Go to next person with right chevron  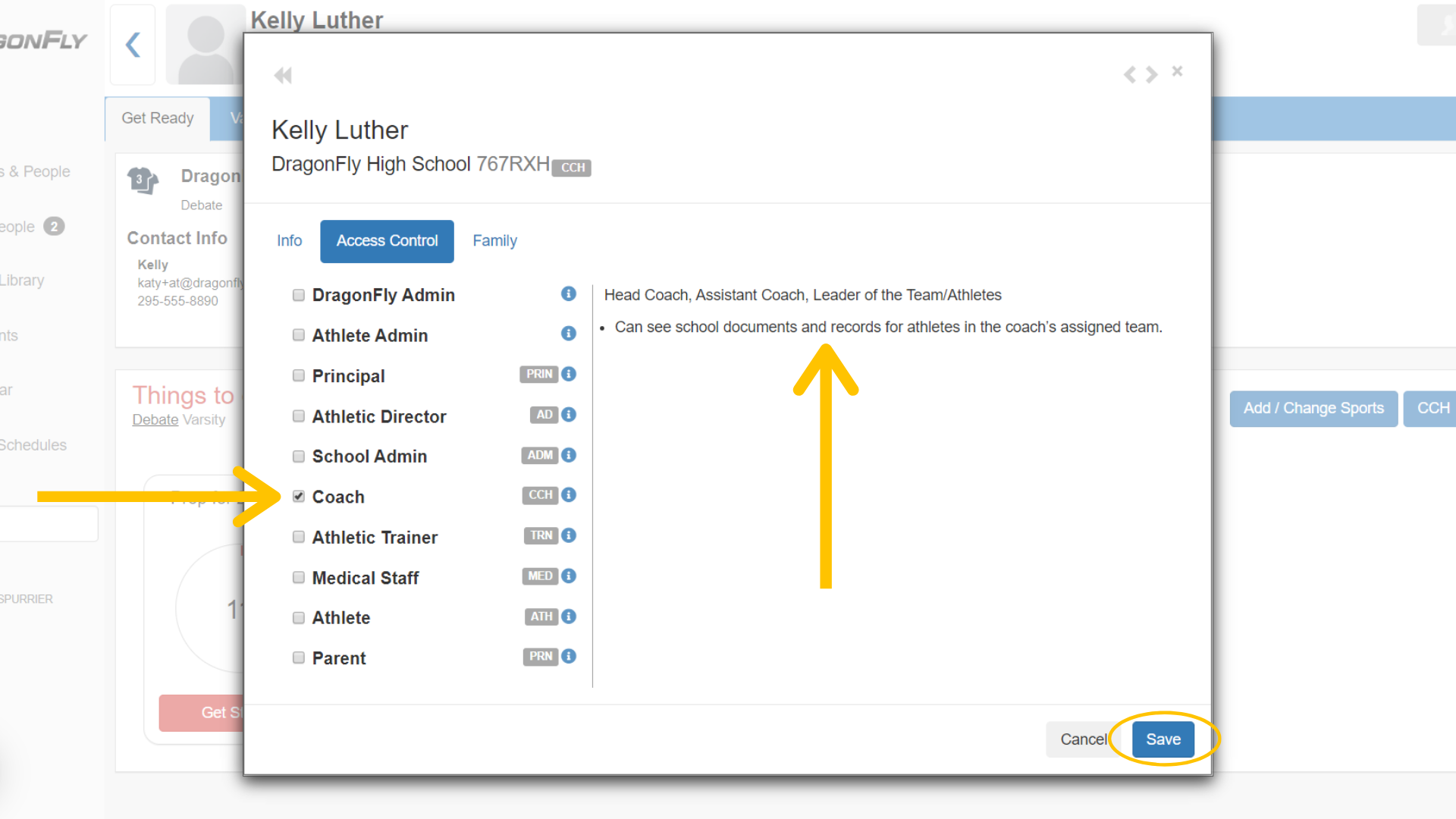pyautogui.click(x=1152, y=74)
